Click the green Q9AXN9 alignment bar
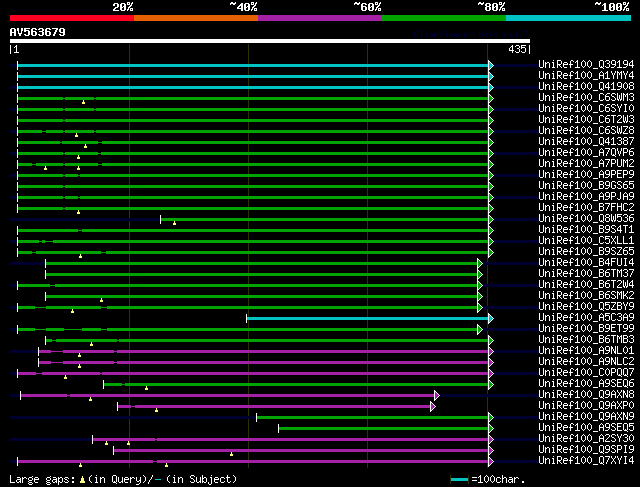 [x=372, y=417]
